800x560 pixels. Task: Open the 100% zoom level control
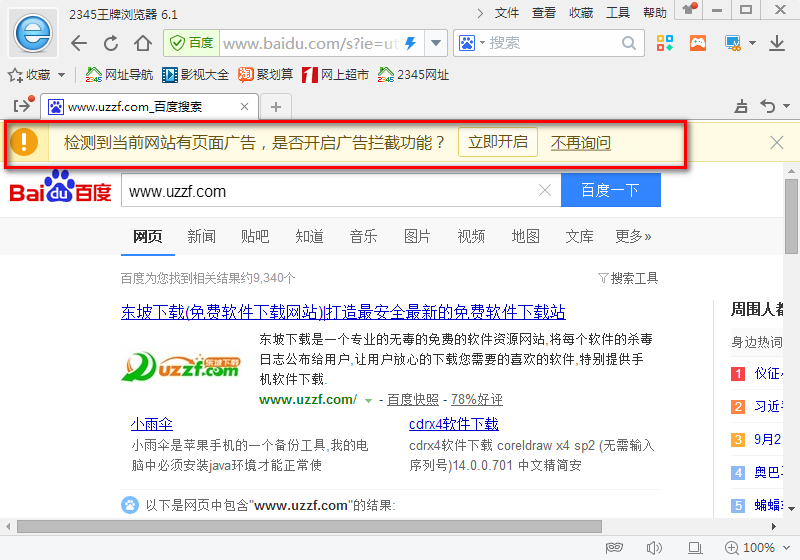tap(758, 548)
